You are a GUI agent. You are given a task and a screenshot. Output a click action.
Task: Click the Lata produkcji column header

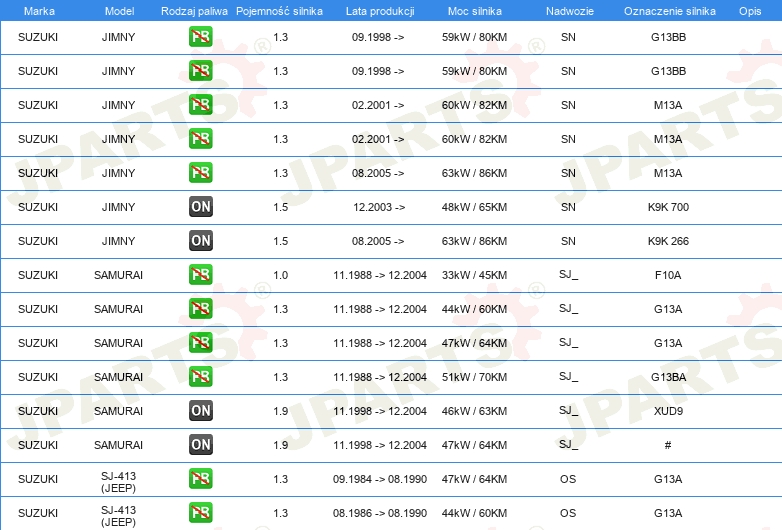[x=380, y=11]
